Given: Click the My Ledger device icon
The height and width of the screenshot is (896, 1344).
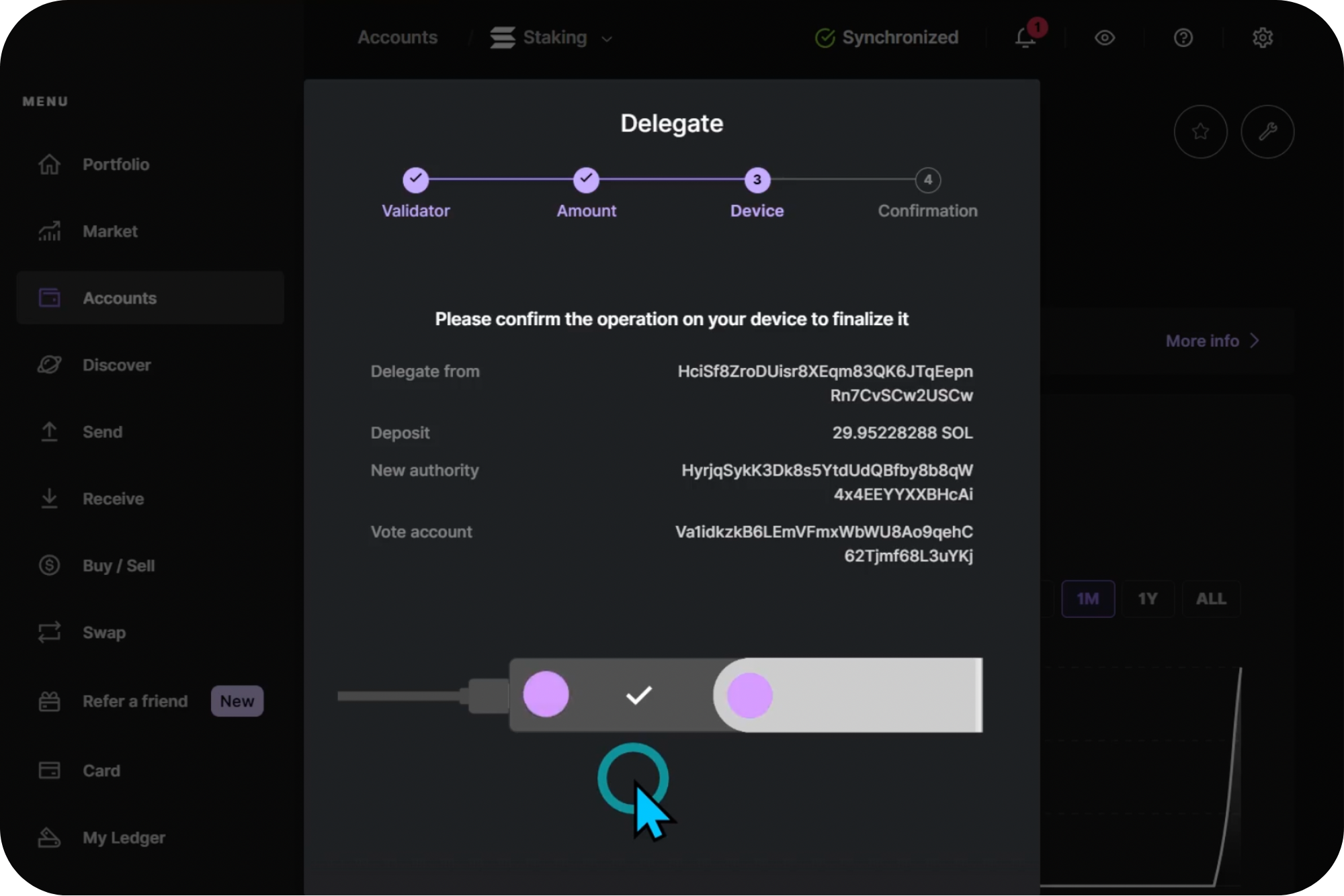Looking at the screenshot, I should coord(49,838).
